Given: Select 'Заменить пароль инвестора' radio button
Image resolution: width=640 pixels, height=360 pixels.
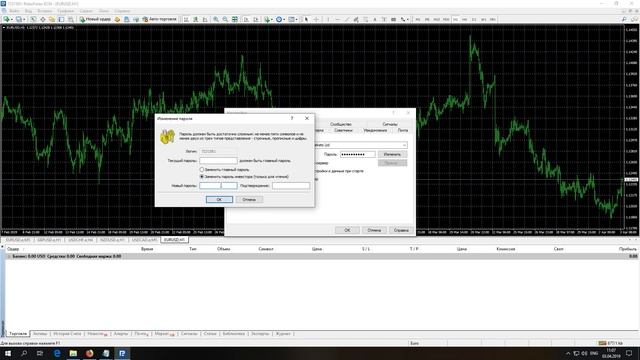Looking at the screenshot, I should (202, 176).
